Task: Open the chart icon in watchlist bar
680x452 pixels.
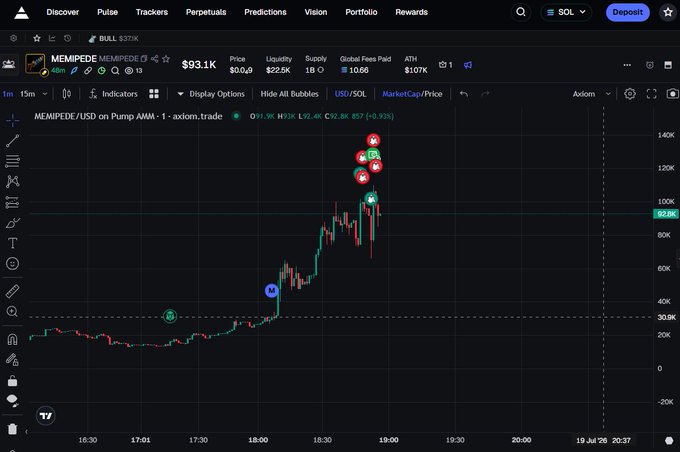Action: click(x=52, y=38)
